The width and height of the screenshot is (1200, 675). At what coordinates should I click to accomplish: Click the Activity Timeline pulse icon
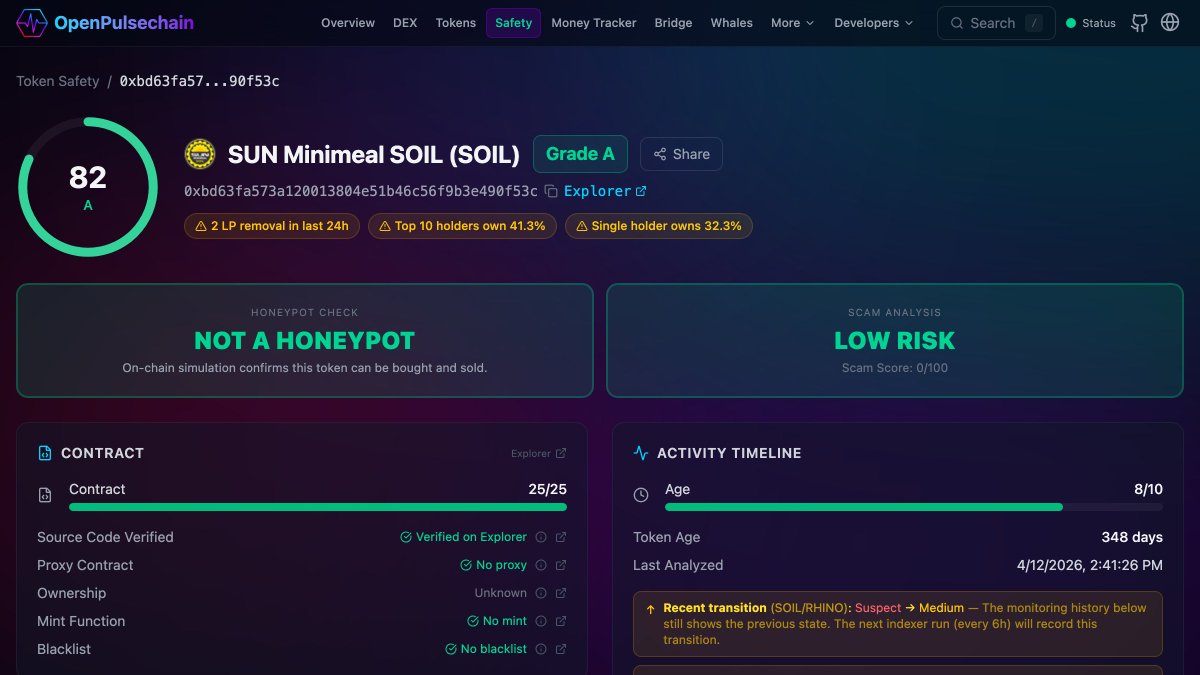coord(641,453)
